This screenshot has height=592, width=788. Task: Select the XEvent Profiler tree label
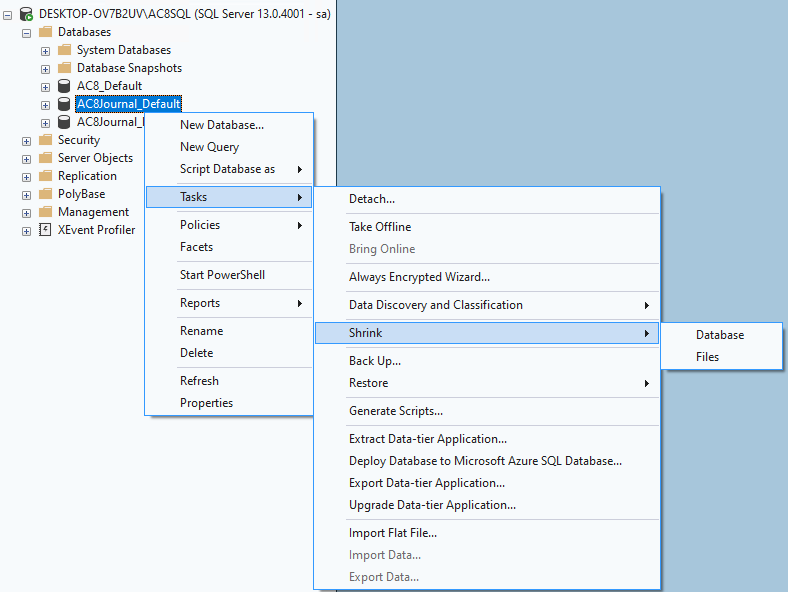(96, 230)
